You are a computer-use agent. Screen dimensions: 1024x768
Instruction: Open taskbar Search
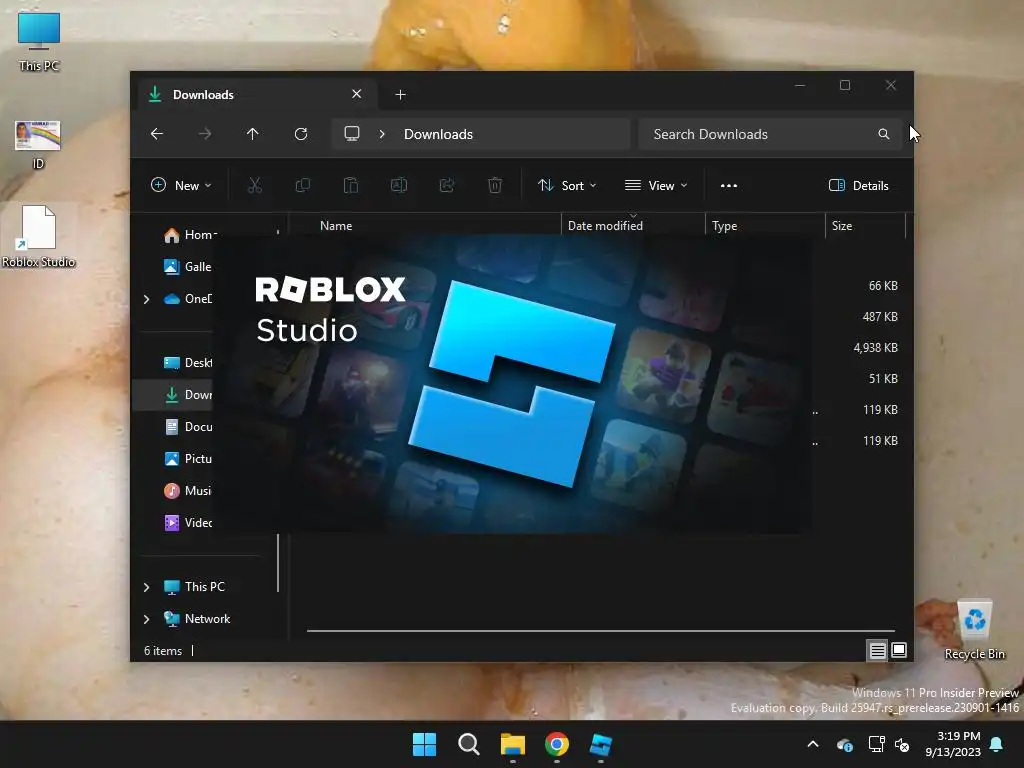pos(468,744)
